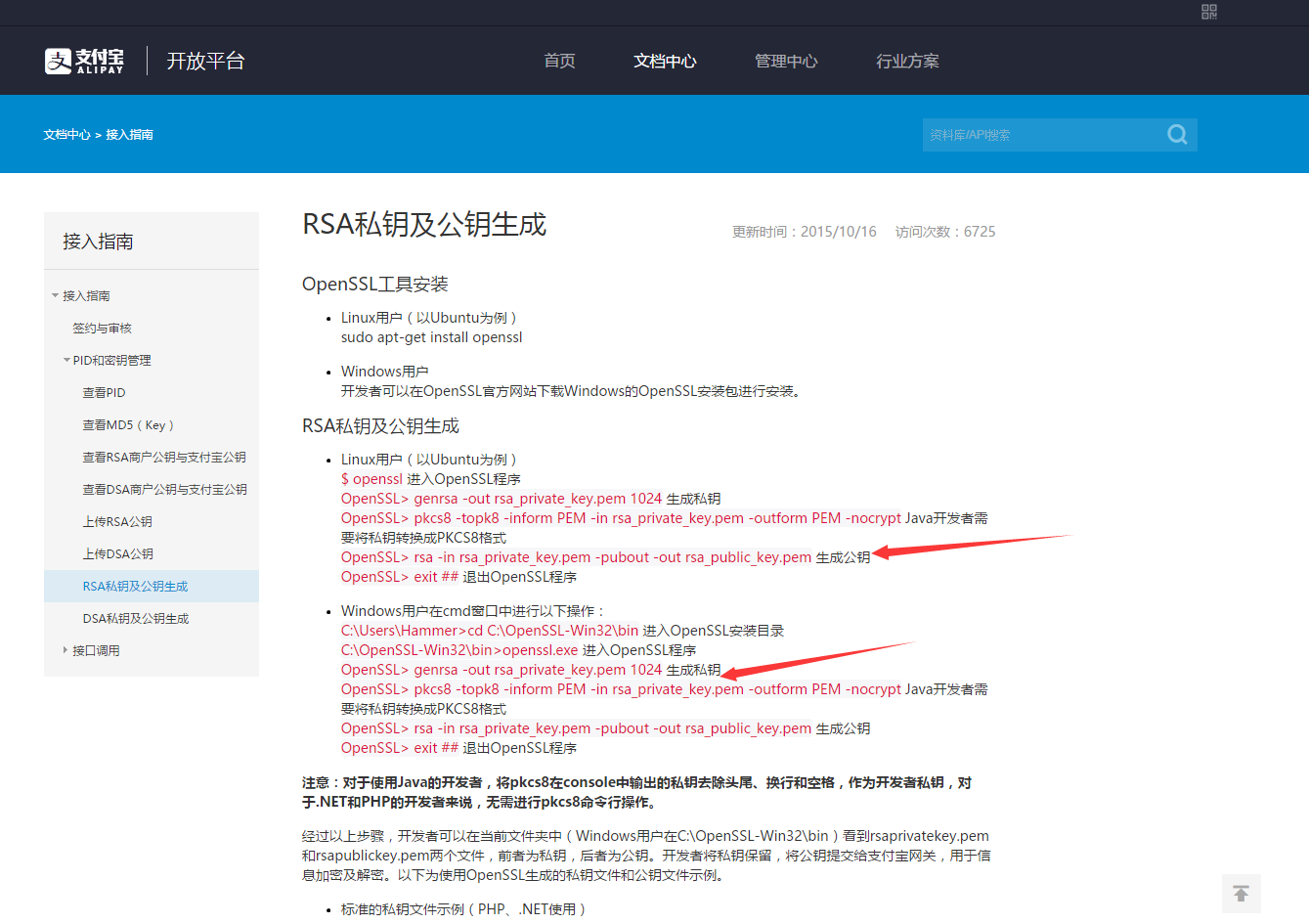Click 开放平台 header title
Viewport: 1309px width, 924px height.
tap(205, 61)
